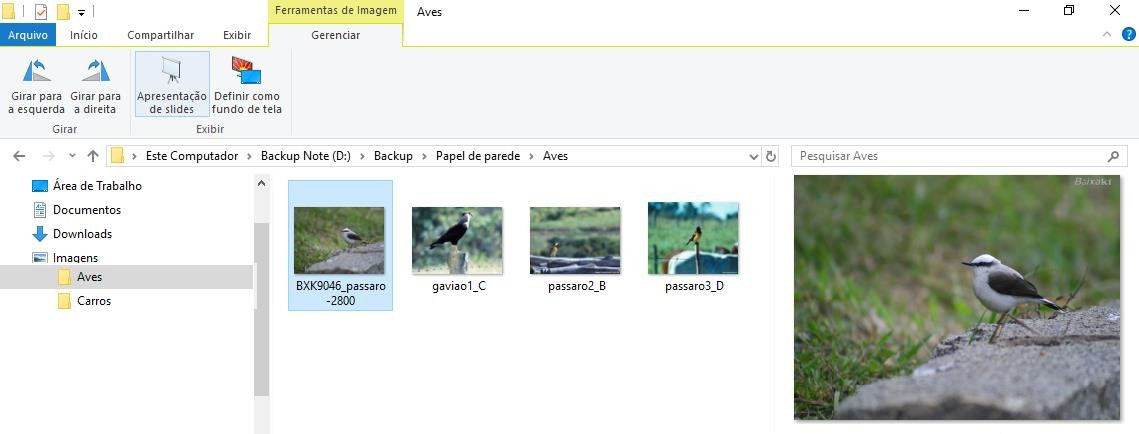Open recent locations dropdown arrow
The height and width of the screenshot is (434, 1139).
coord(72,156)
